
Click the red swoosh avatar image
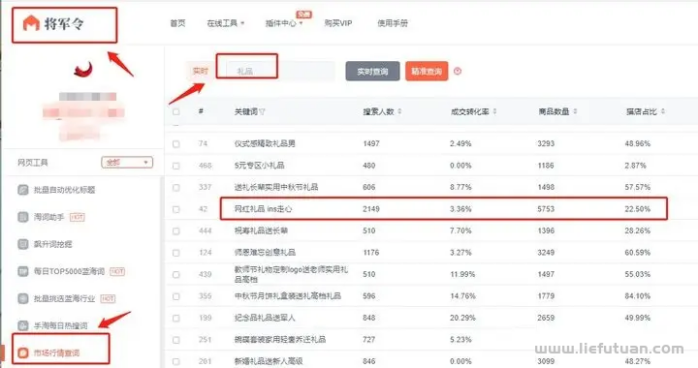click(x=84, y=69)
